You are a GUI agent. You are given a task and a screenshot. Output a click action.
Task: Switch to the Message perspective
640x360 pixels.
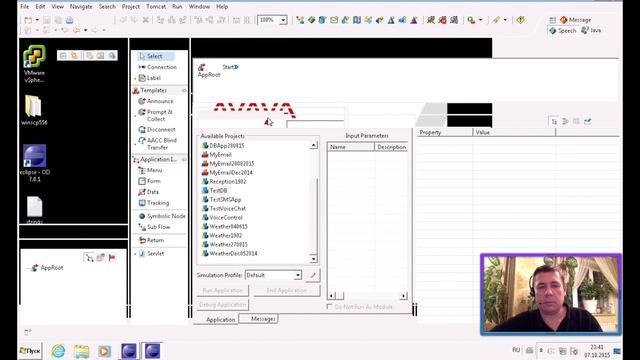[x=576, y=20]
